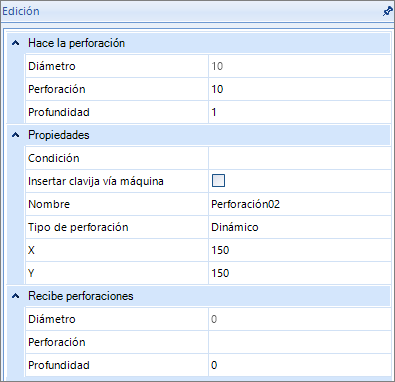395x382 pixels.
Task: Collapse the Propiedades section
Action: pos(15,135)
